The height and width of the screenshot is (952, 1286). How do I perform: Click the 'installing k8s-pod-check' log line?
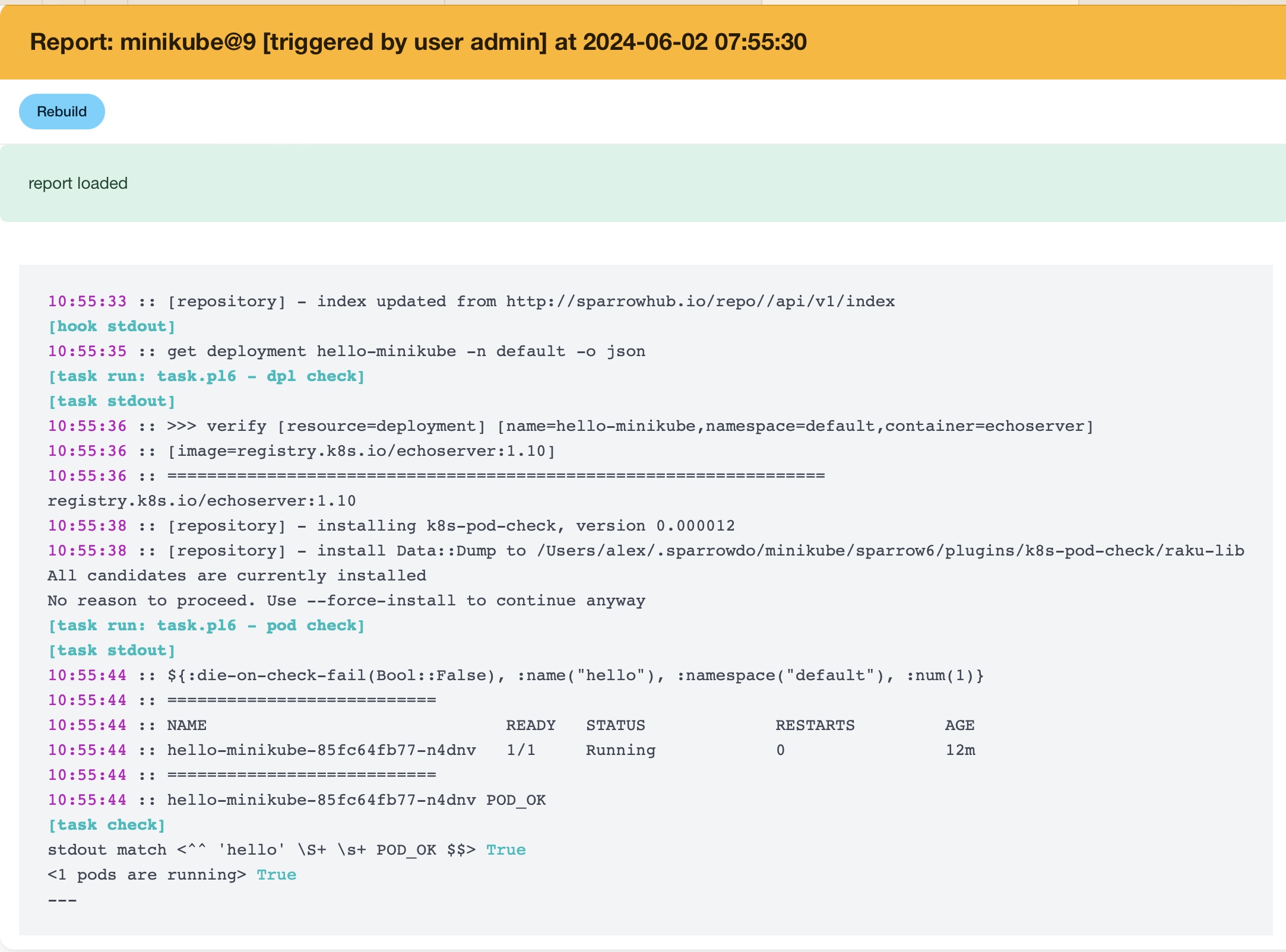(x=451, y=526)
